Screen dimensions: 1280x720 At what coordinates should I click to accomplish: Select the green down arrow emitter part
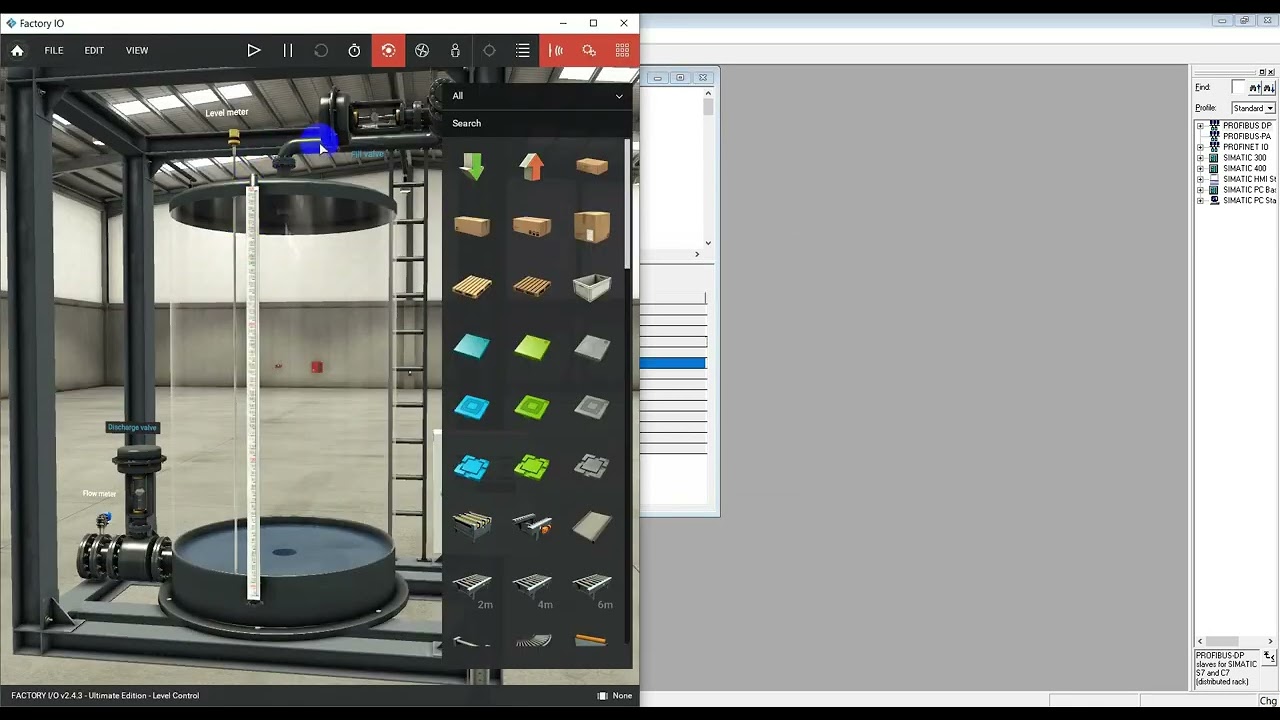pos(472,167)
